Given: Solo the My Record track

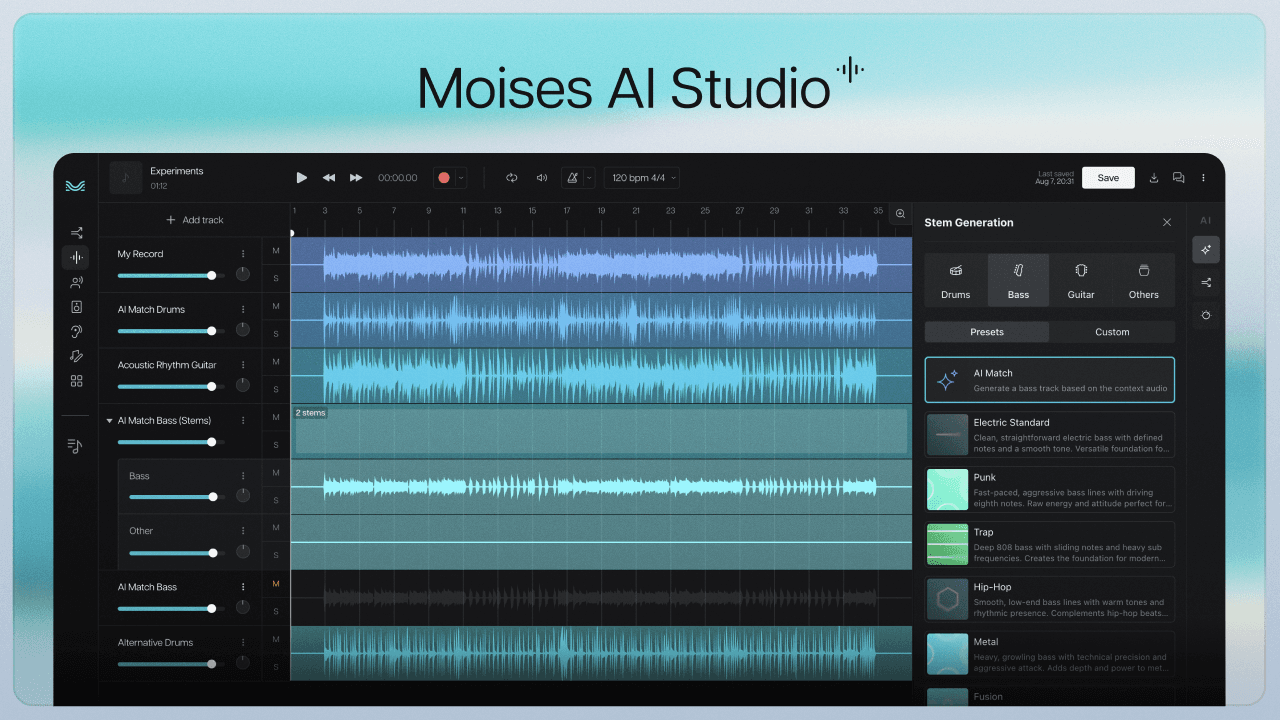Looking at the screenshot, I should pyautogui.click(x=276, y=278).
